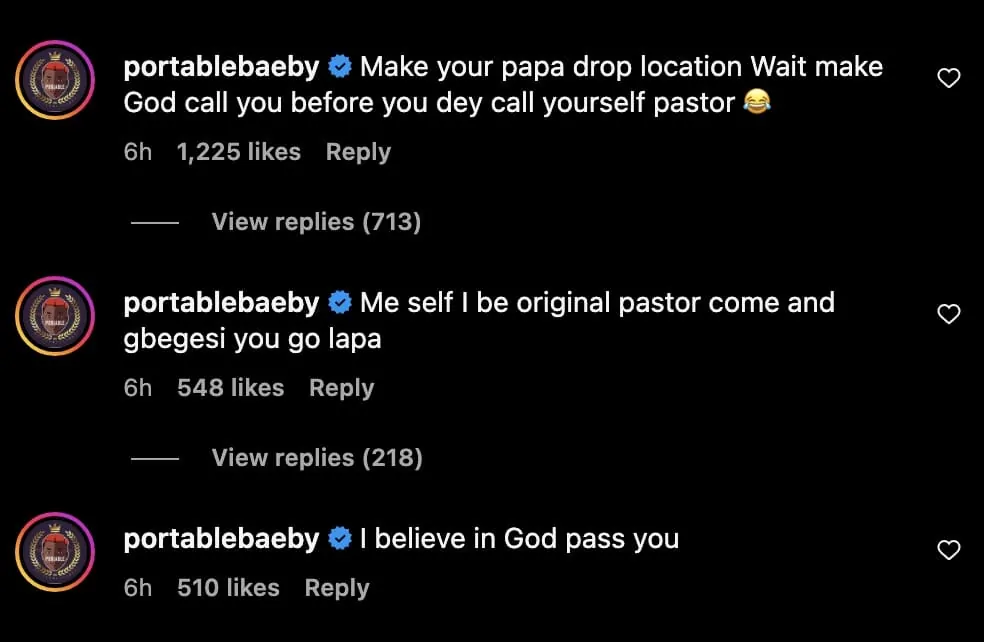Expand View replies (713)
This screenshot has height=642, width=984.
[x=316, y=222]
